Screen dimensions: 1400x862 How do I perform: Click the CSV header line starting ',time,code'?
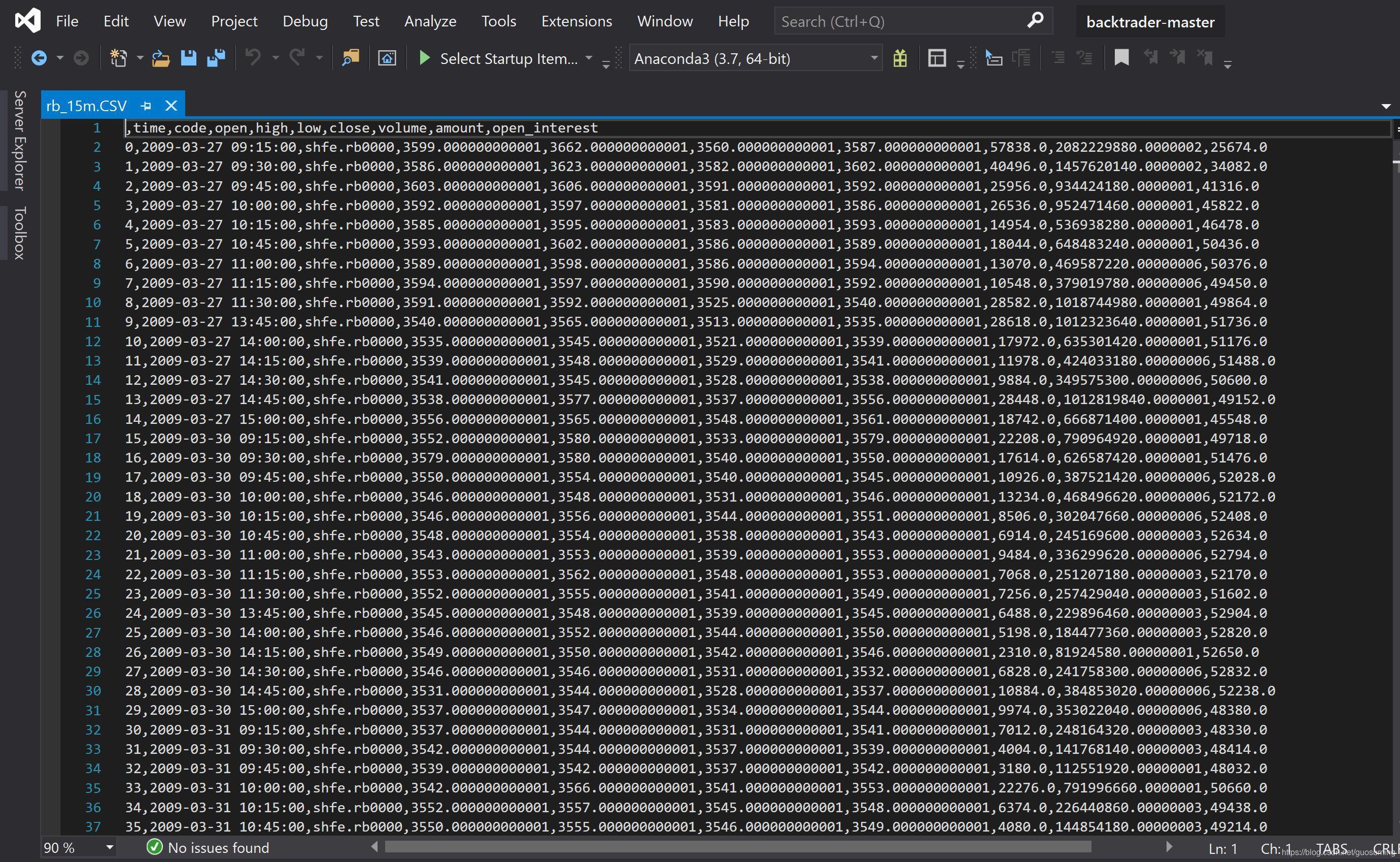pos(361,128)
